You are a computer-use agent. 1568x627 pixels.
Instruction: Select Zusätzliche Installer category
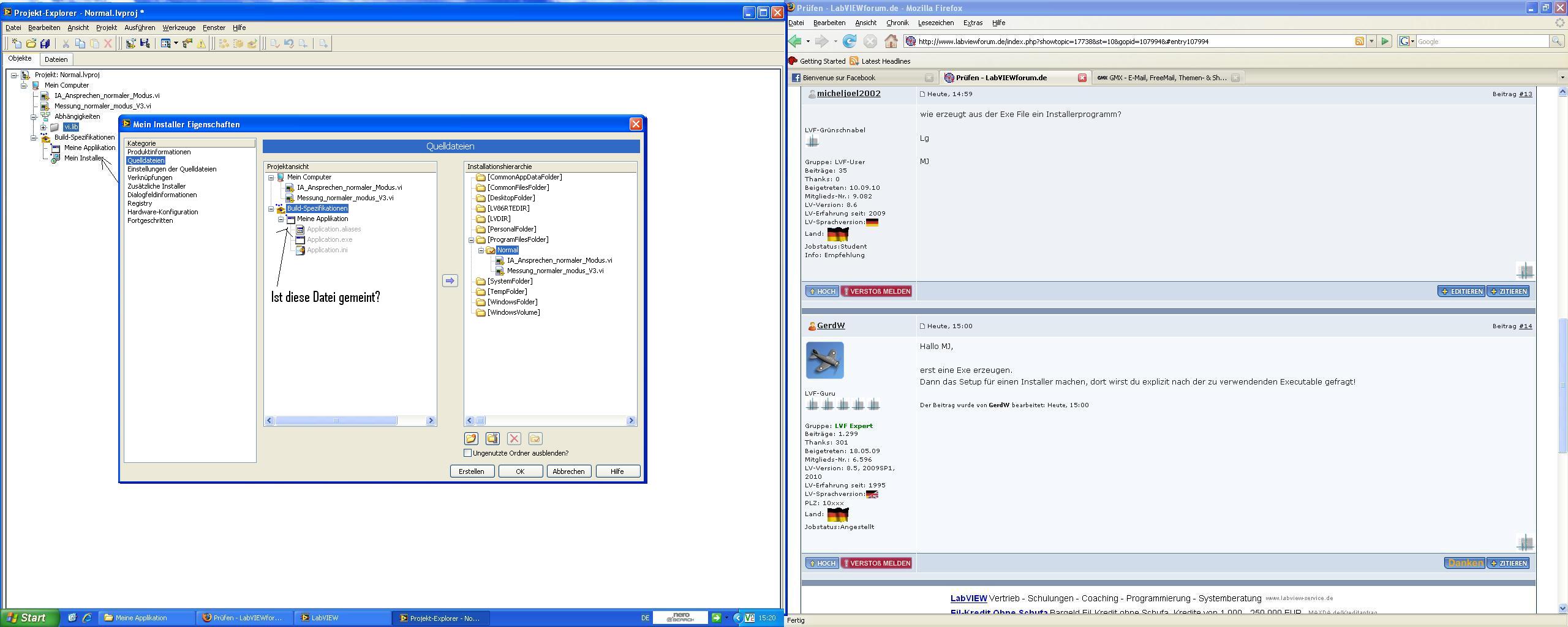tap(156, 186)
